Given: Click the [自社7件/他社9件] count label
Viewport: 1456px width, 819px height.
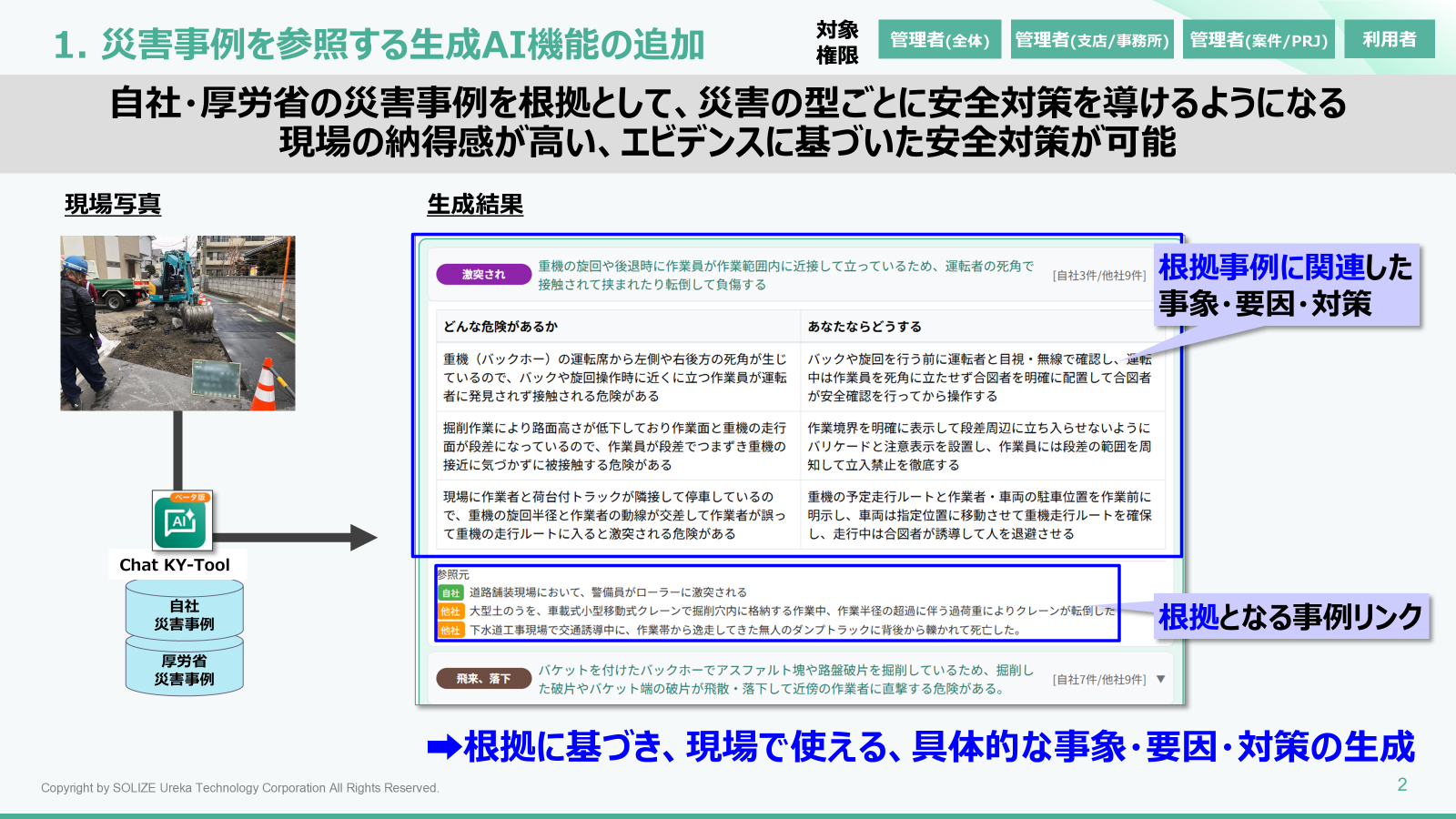Looking at the screenshot, I should click(1098, 680).
